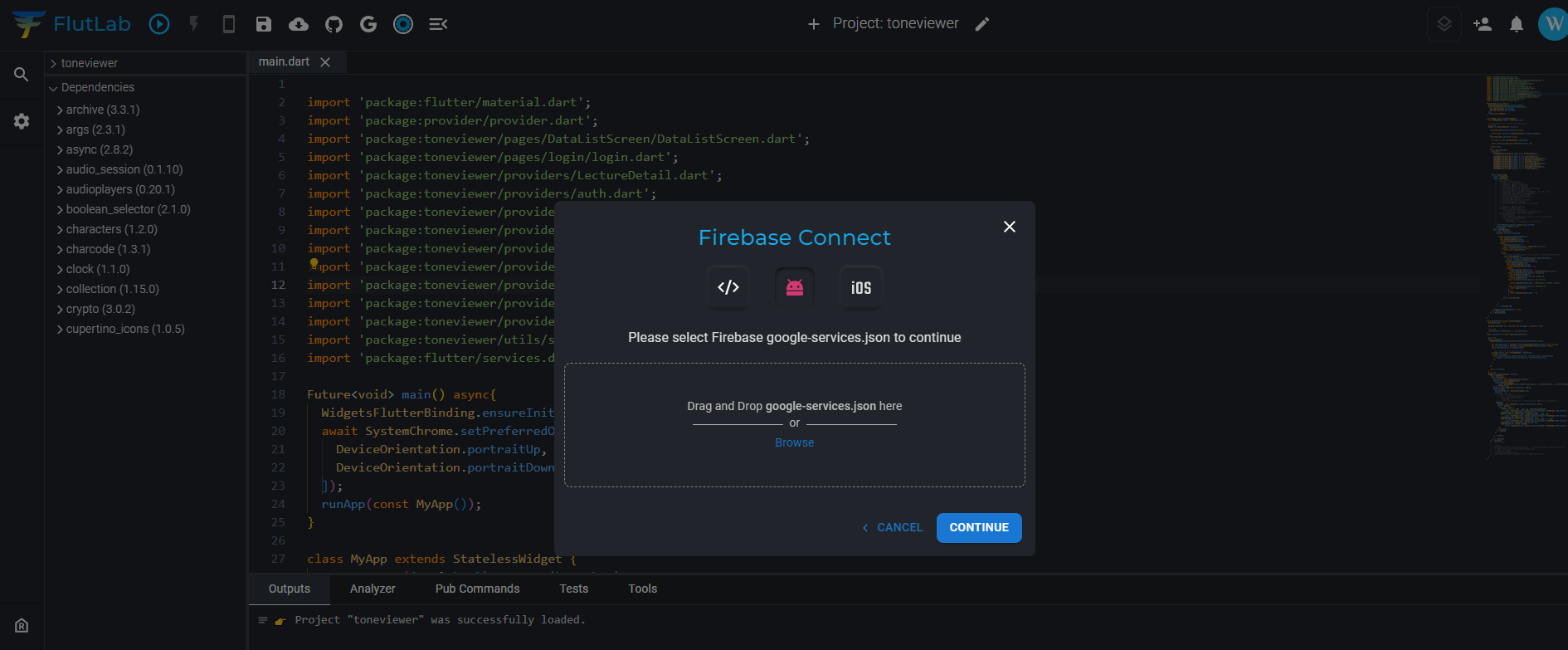The height and width of the screenshot is (650, 1568).
Task: Click the Project: toneviewer title
Action: coord(896,24)
